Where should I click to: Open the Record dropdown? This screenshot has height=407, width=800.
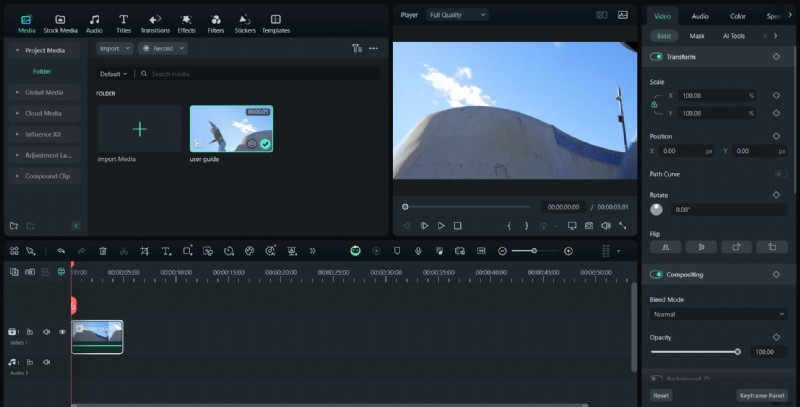tap(163, 48)
